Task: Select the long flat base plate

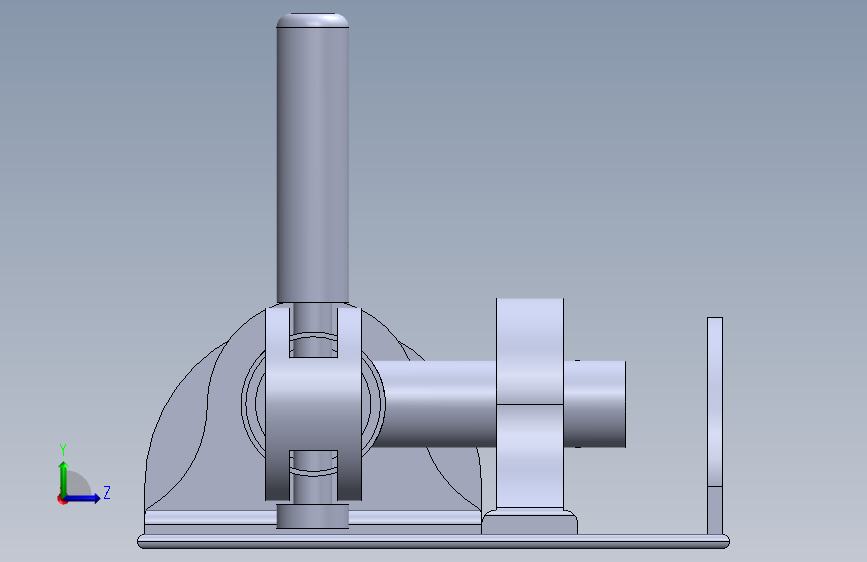Action: pyautogui.click(x=434, y=542)
